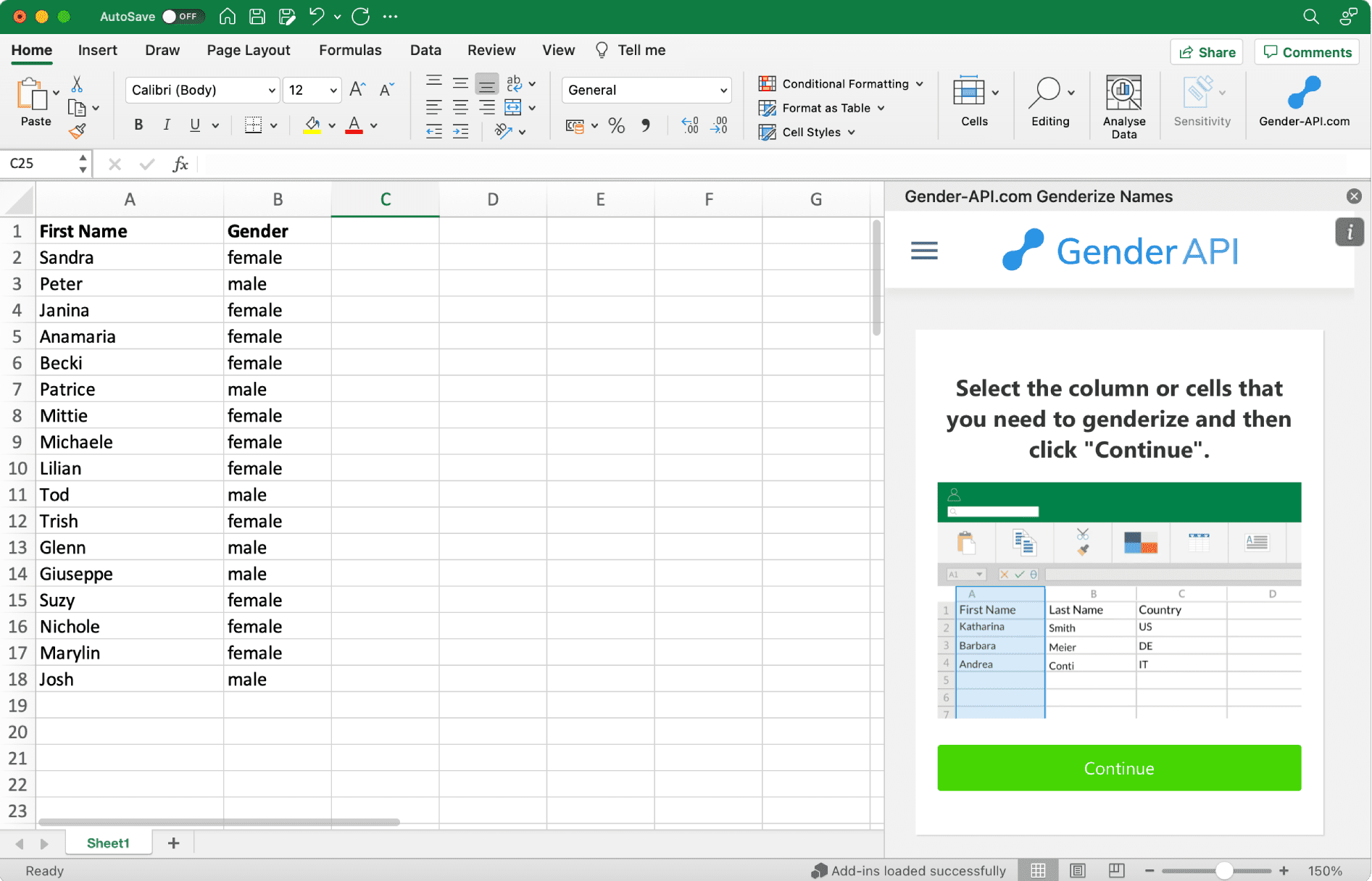Open the Draw ribbon tab
The image size is (1372, 881).
[162, 50]
